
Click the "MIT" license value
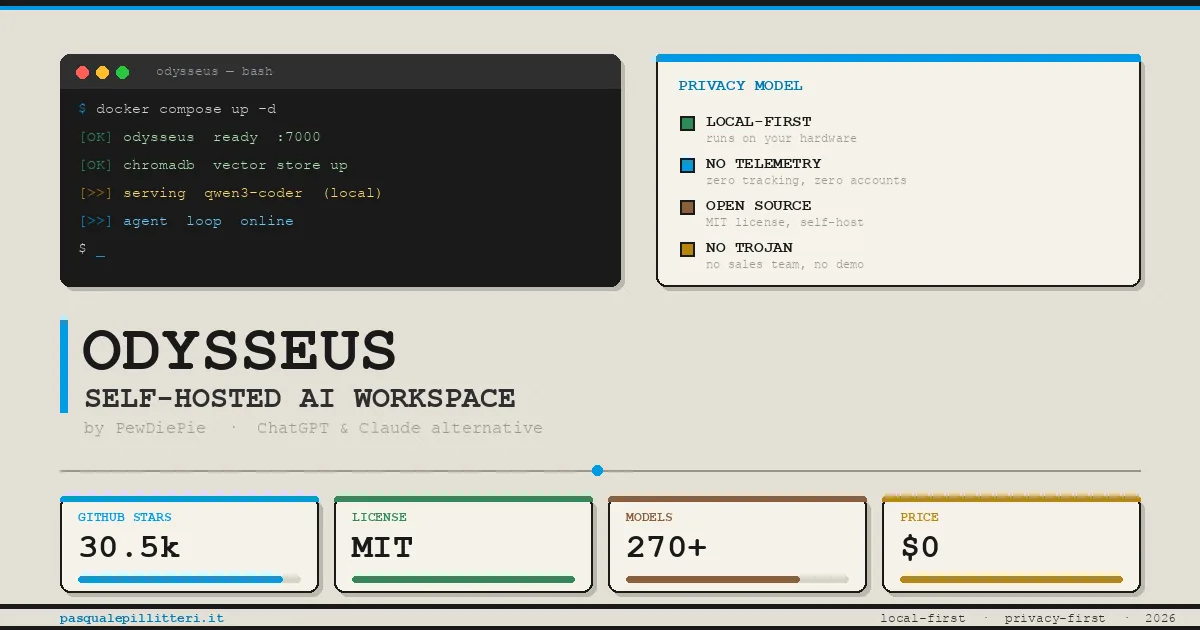[x=382, y=547]
